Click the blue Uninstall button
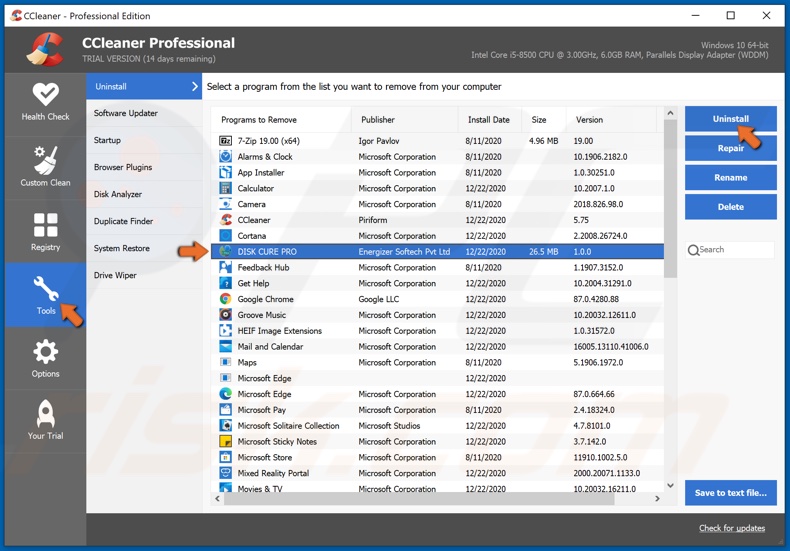This screenshot has height=551, width=790. coord(731,119)
